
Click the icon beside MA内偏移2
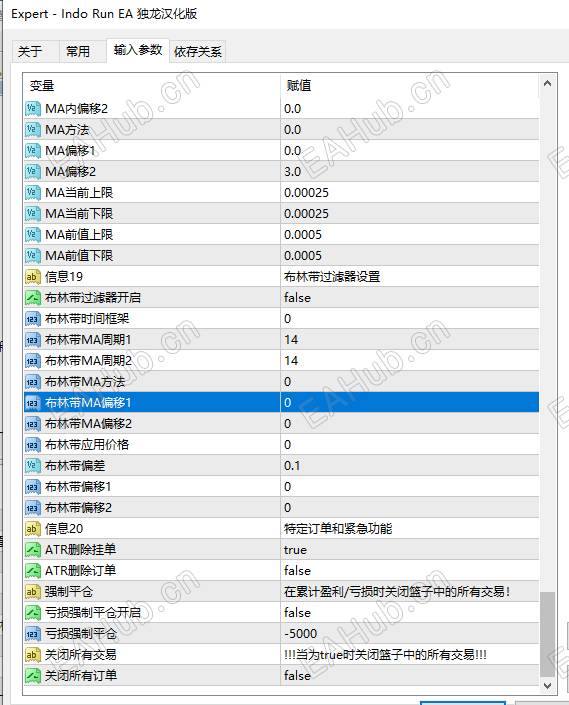[32, 109]
